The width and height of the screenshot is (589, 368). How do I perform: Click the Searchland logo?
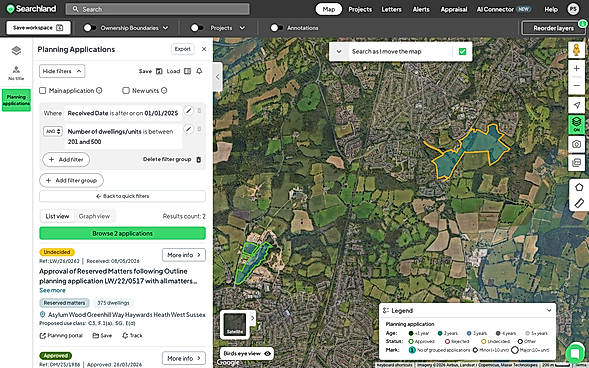coord(32,9)
